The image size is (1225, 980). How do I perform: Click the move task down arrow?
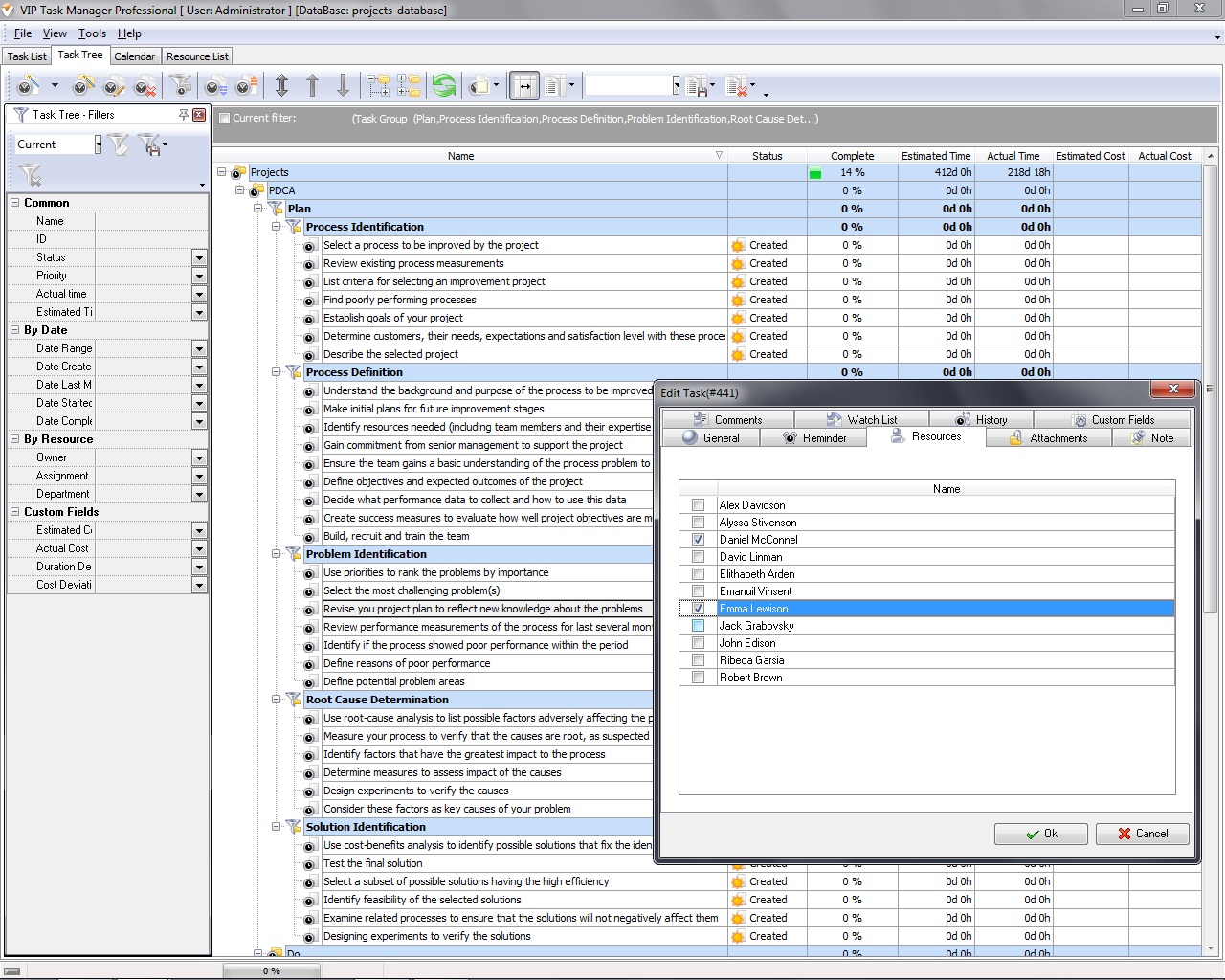pyautogui.click(x=343, y=87)
